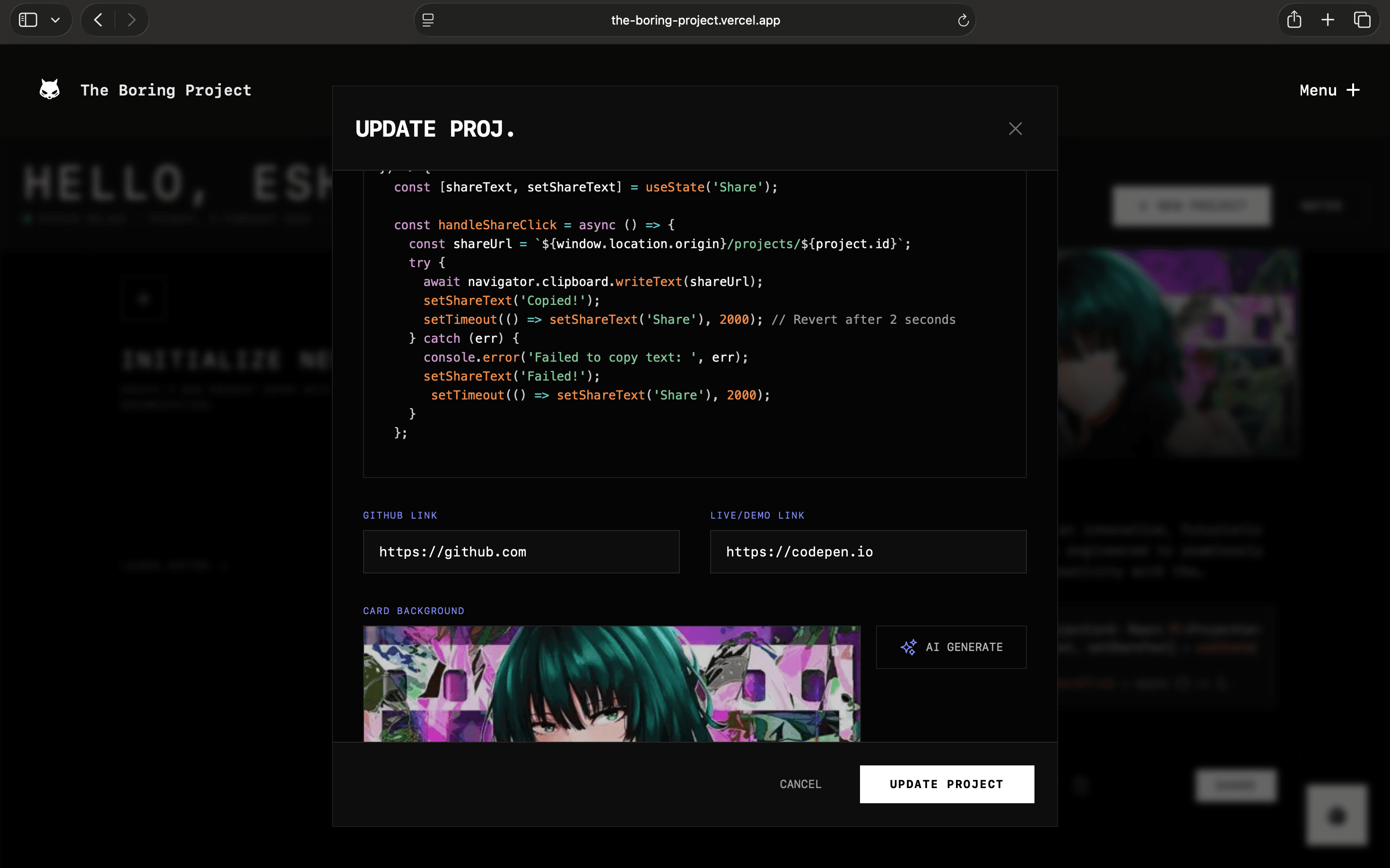The width and height of the screenshot is (1390, 868).
Task: Click the sparkle icon on AI Generate
Action: [908, 647]
